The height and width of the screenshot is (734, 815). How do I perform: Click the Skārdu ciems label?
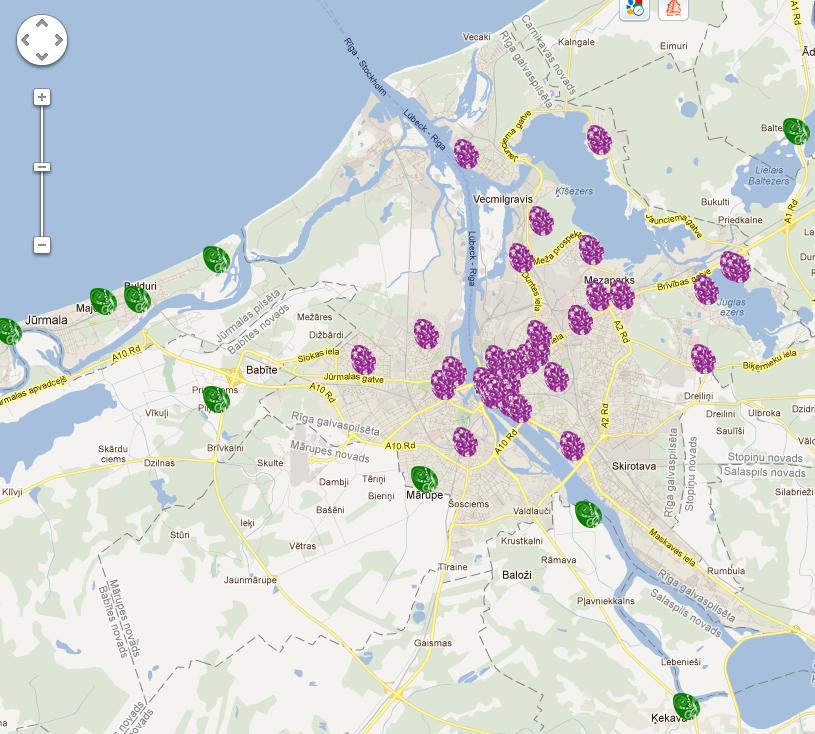(113, 454)
